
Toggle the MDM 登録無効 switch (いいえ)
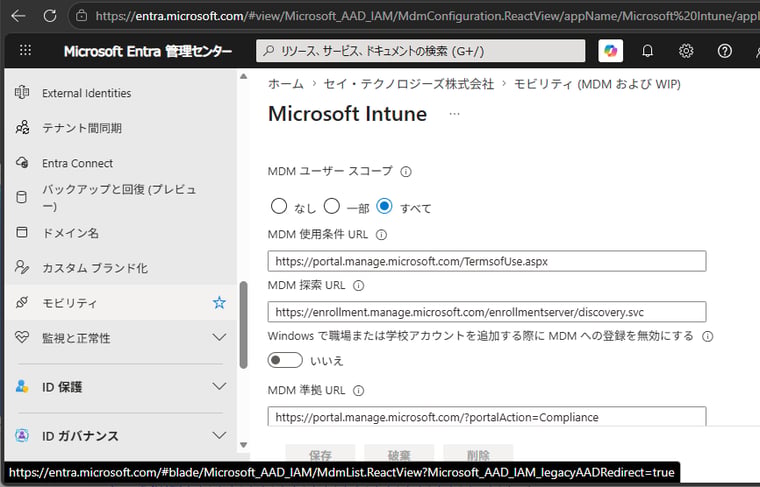pyautogui.click(x=285, y=360)
